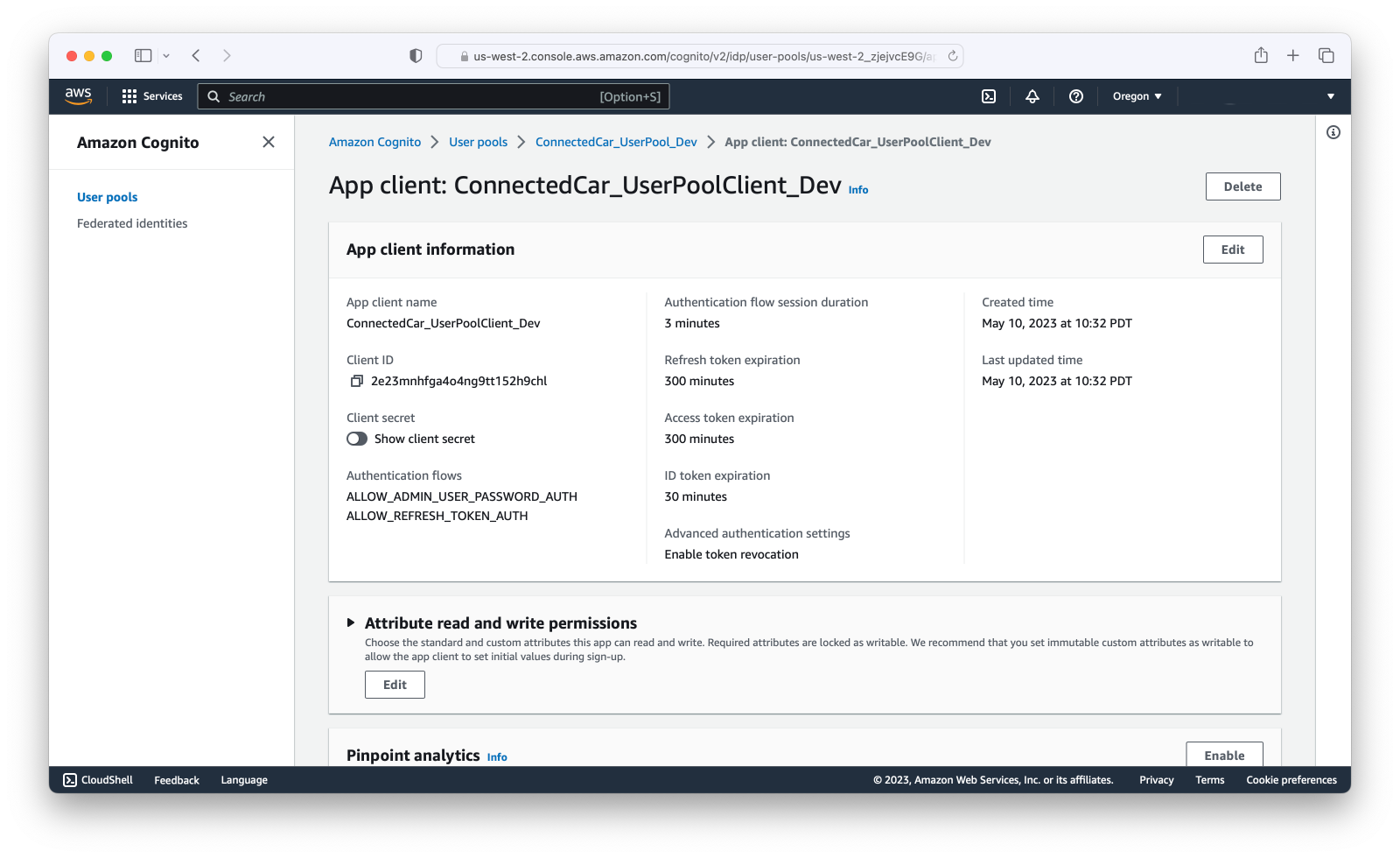Click the Safari sidebar toggle icon
1400x858 pixels.
(143, 55)
